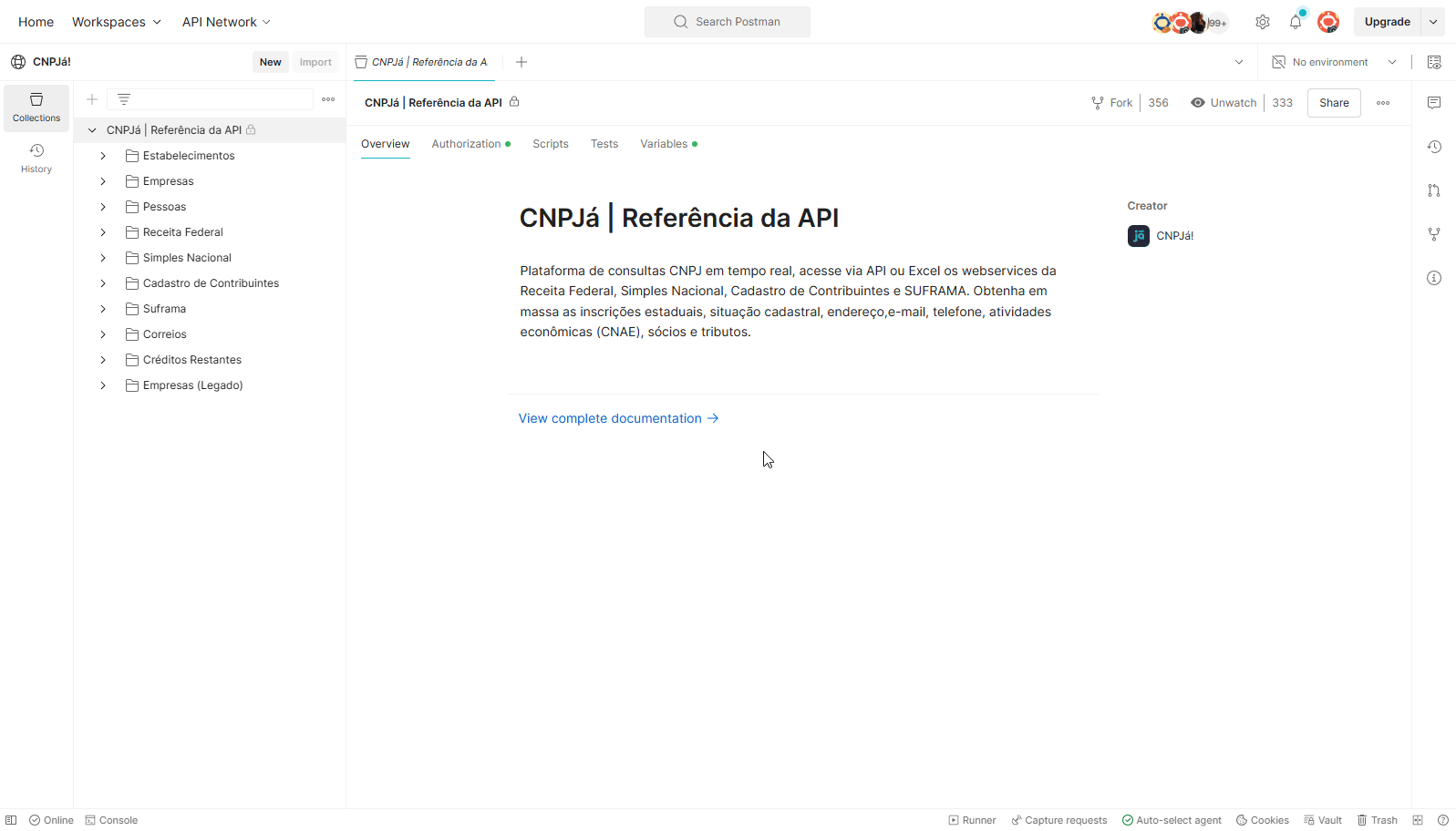Collapse the CNPJá | Referência da API collection
Viewport: 1456px width, 831px height.
click(x=92, y=130)
